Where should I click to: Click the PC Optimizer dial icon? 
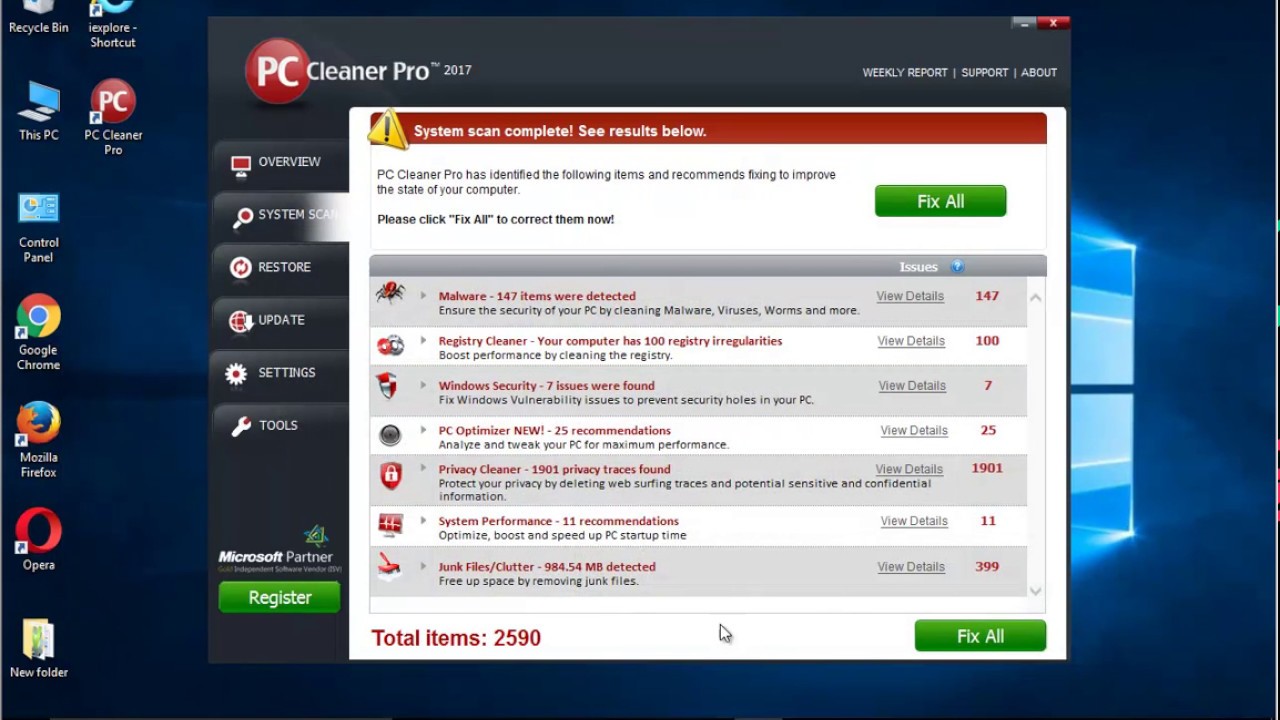390,434
